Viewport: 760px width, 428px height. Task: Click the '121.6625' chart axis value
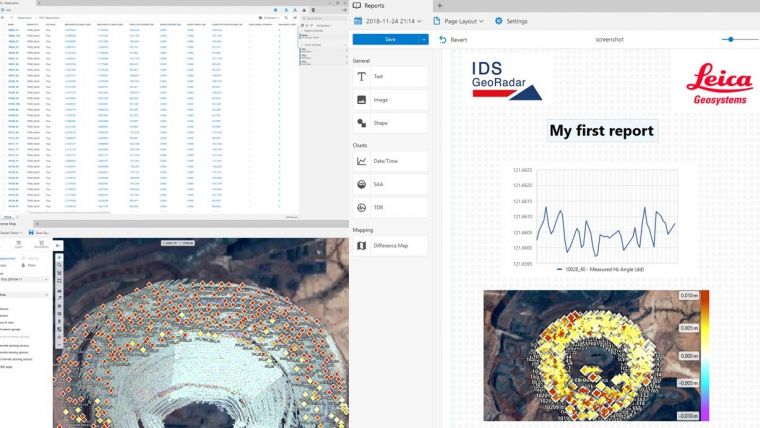(x=522, y=170)
